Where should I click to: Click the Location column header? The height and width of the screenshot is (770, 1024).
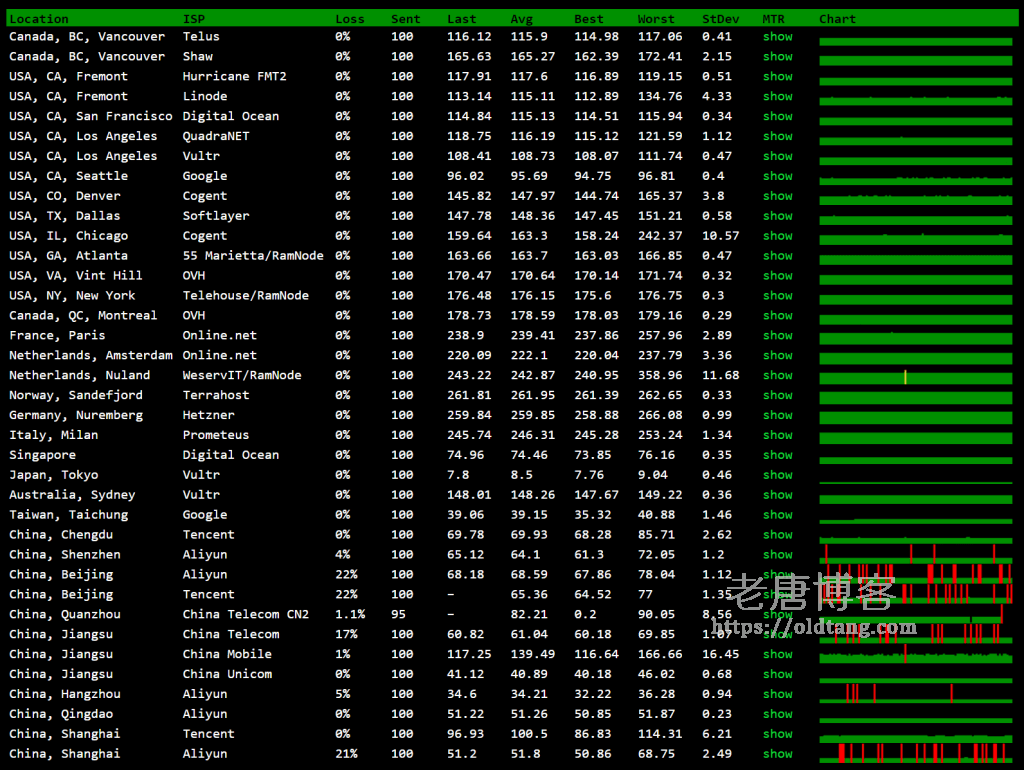click(39, 19)
